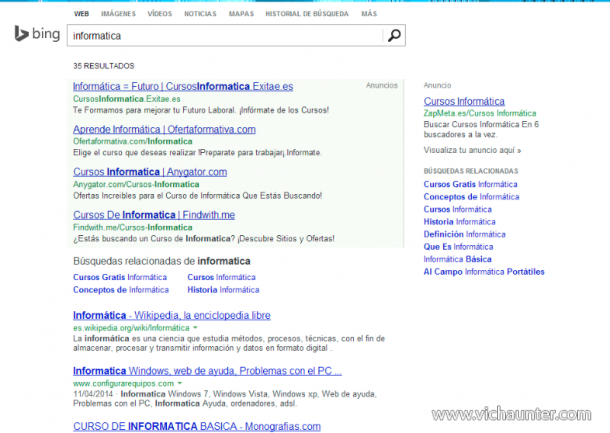This screenshot has height=433, width=610.
Task: Open the Web tab
Action: click(x=81, y=14)
